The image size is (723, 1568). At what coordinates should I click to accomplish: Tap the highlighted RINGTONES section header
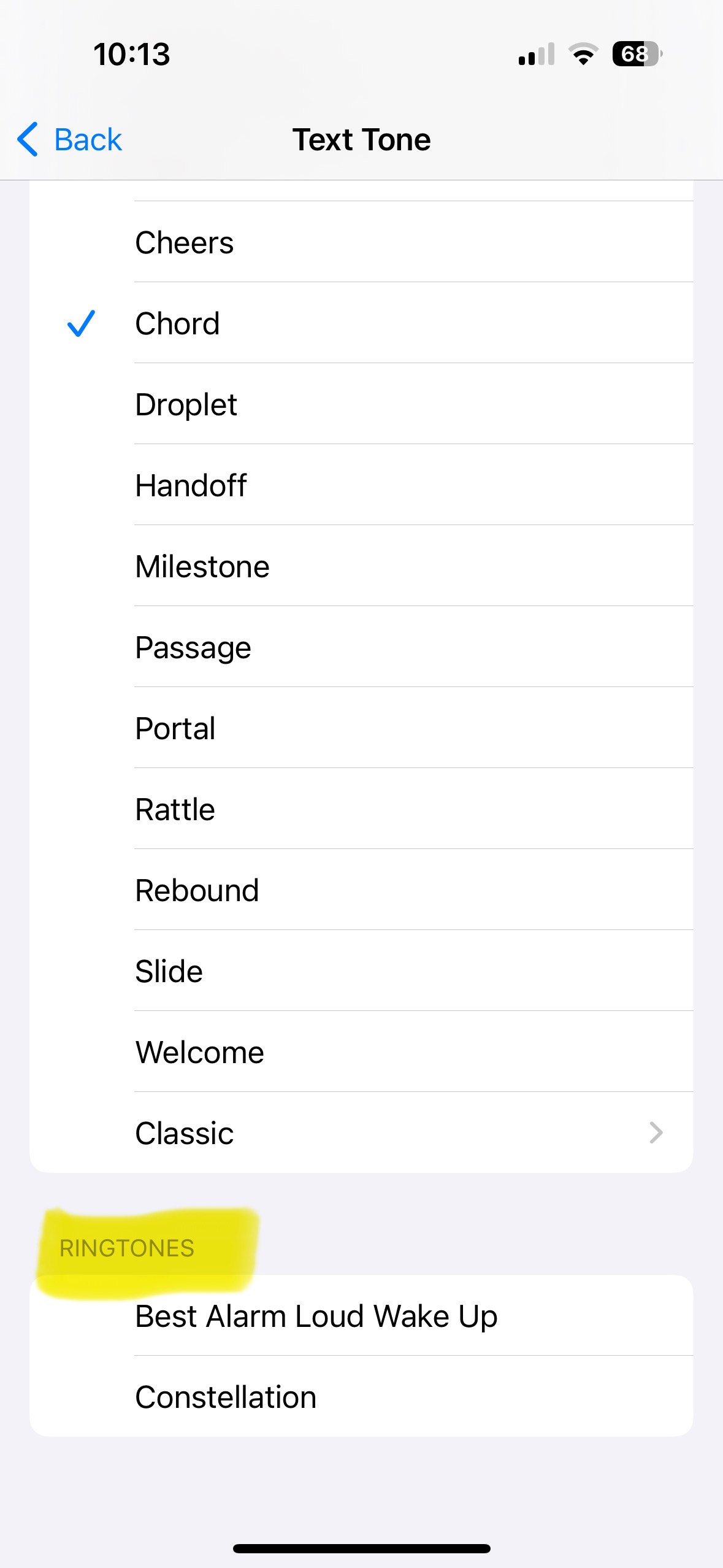127,1248
